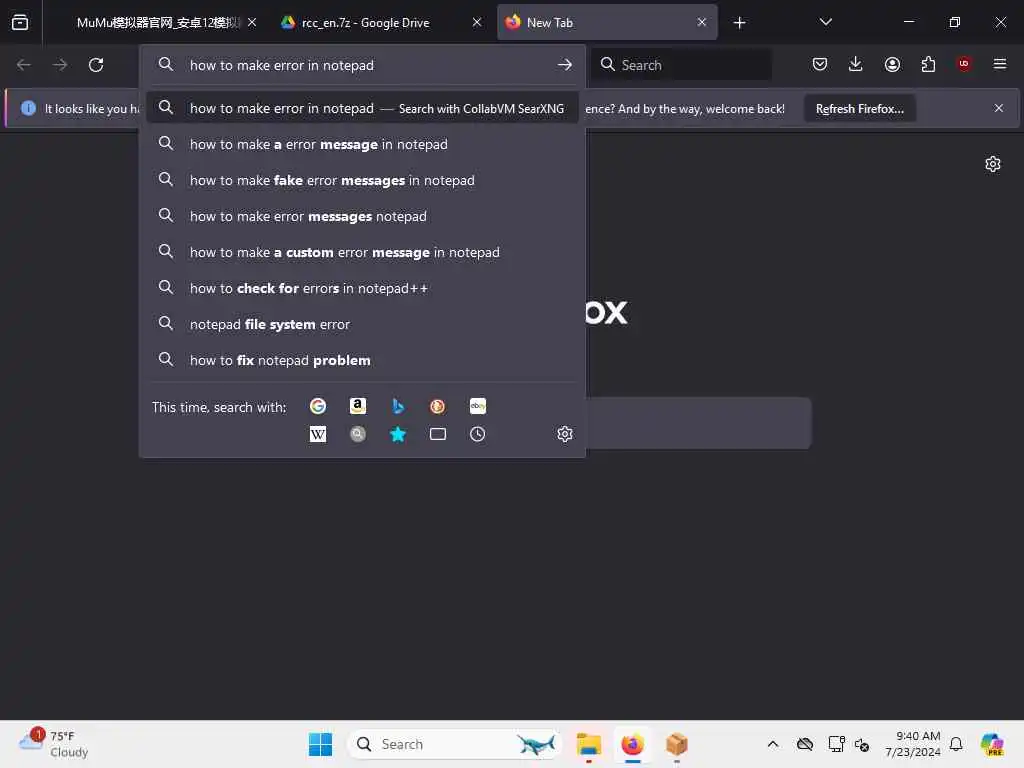1024x768 pixels.
Task: Click the Refresh Firefox... button
Action: tap(859, 109)
